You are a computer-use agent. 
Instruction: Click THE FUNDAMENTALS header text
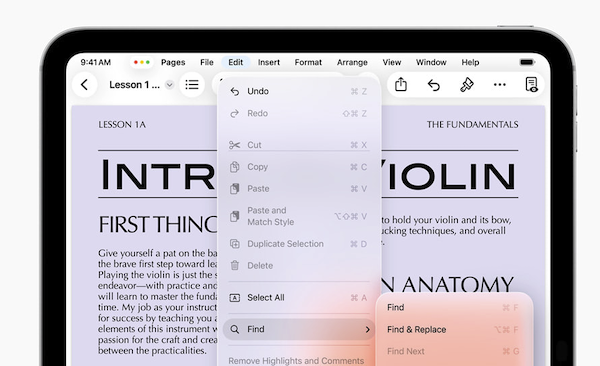[x=473, y=124]
